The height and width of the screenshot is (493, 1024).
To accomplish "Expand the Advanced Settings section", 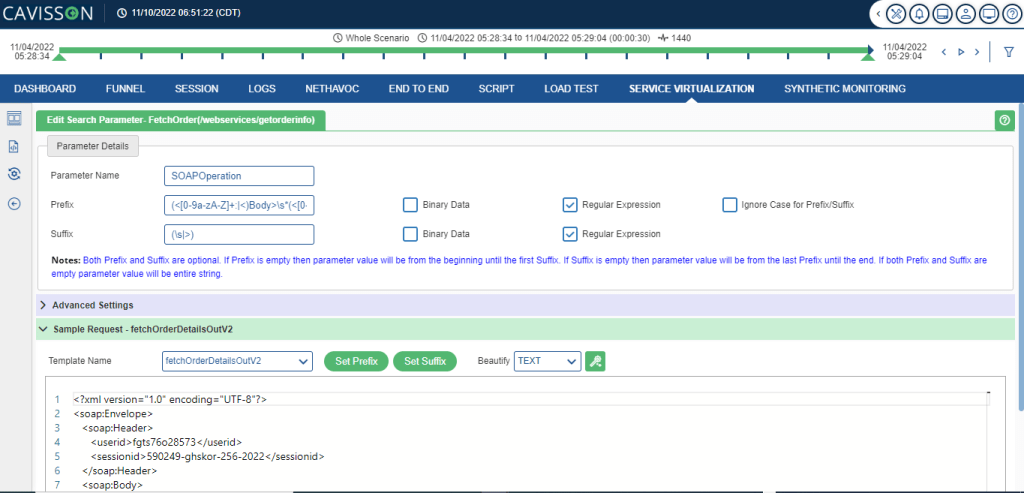I will [526, 305].
